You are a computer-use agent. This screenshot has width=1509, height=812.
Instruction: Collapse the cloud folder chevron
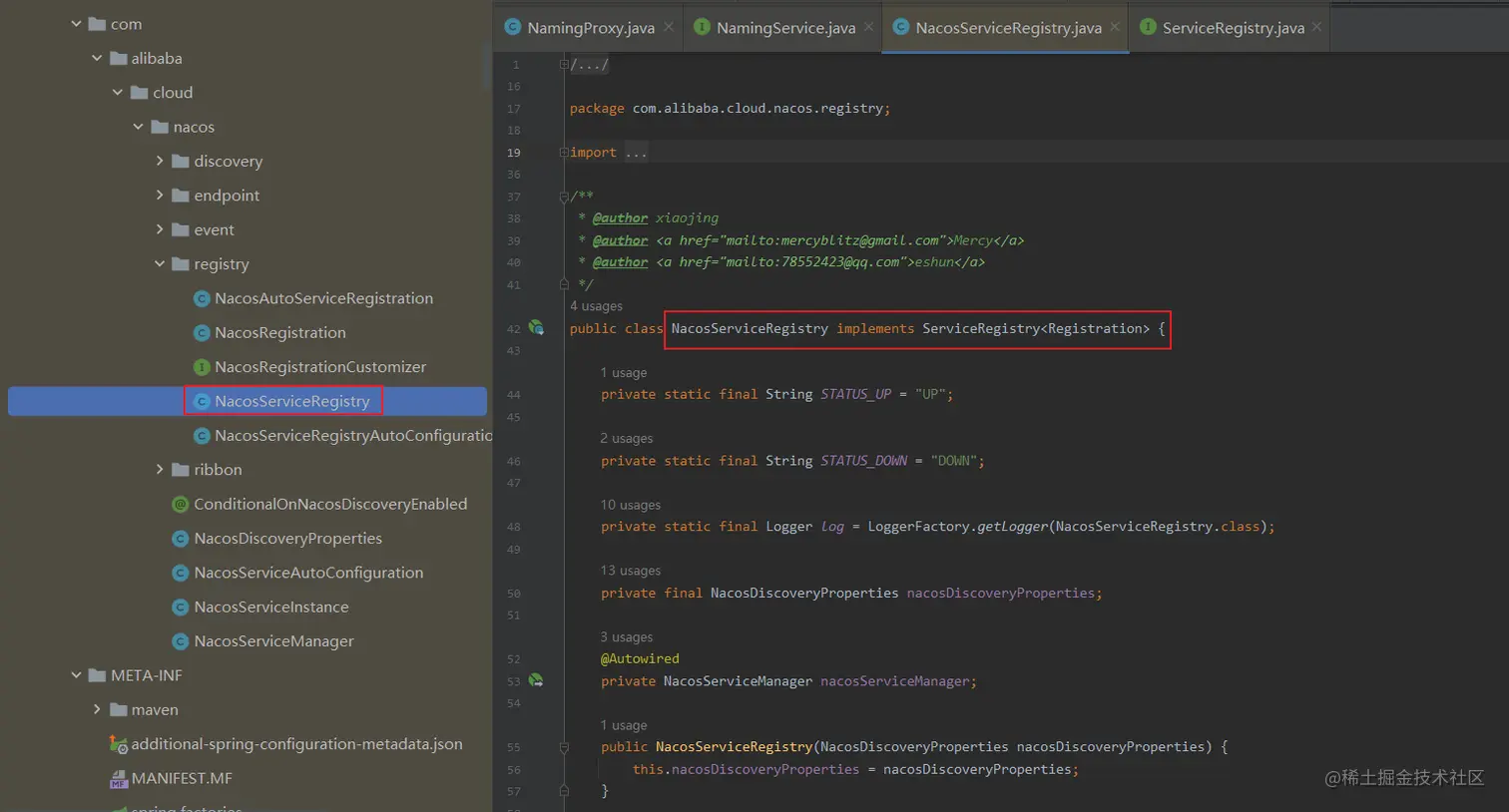click(x=118, y=93)
